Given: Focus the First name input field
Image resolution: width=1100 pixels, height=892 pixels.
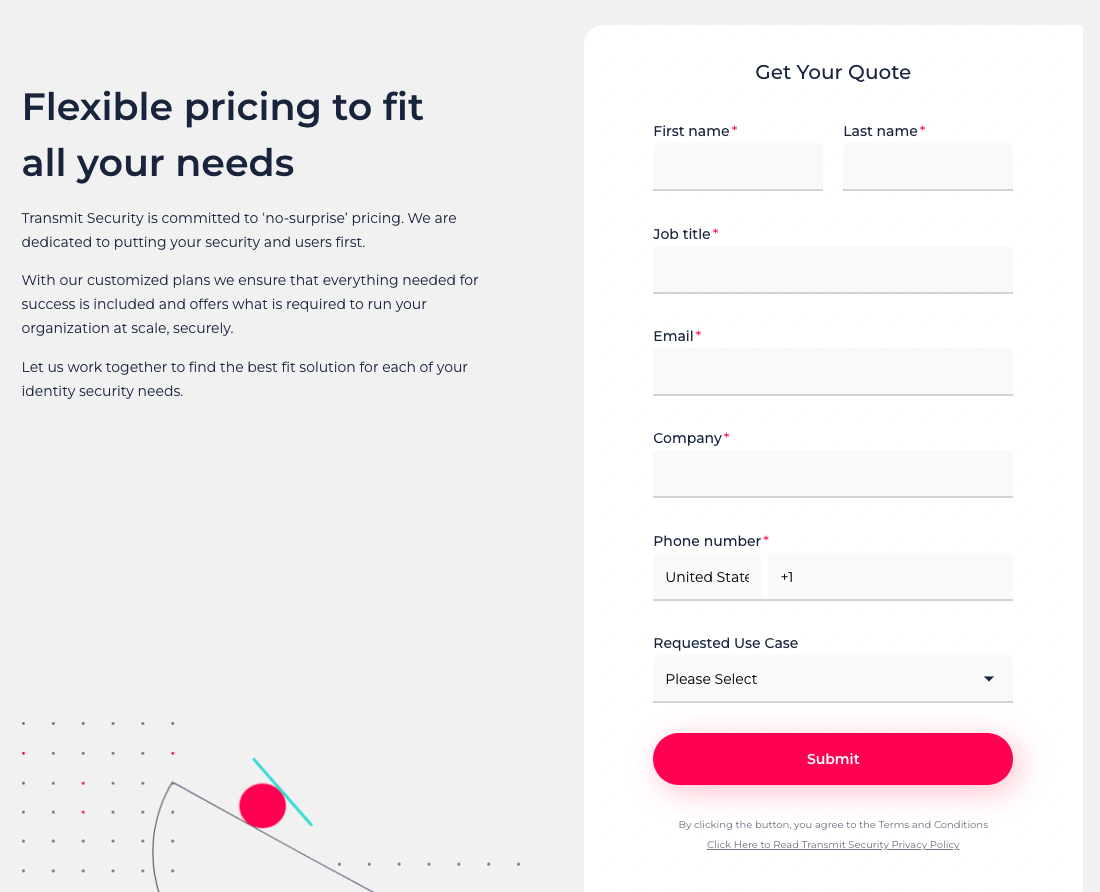Looking at the screenshot, I should 738,166.
